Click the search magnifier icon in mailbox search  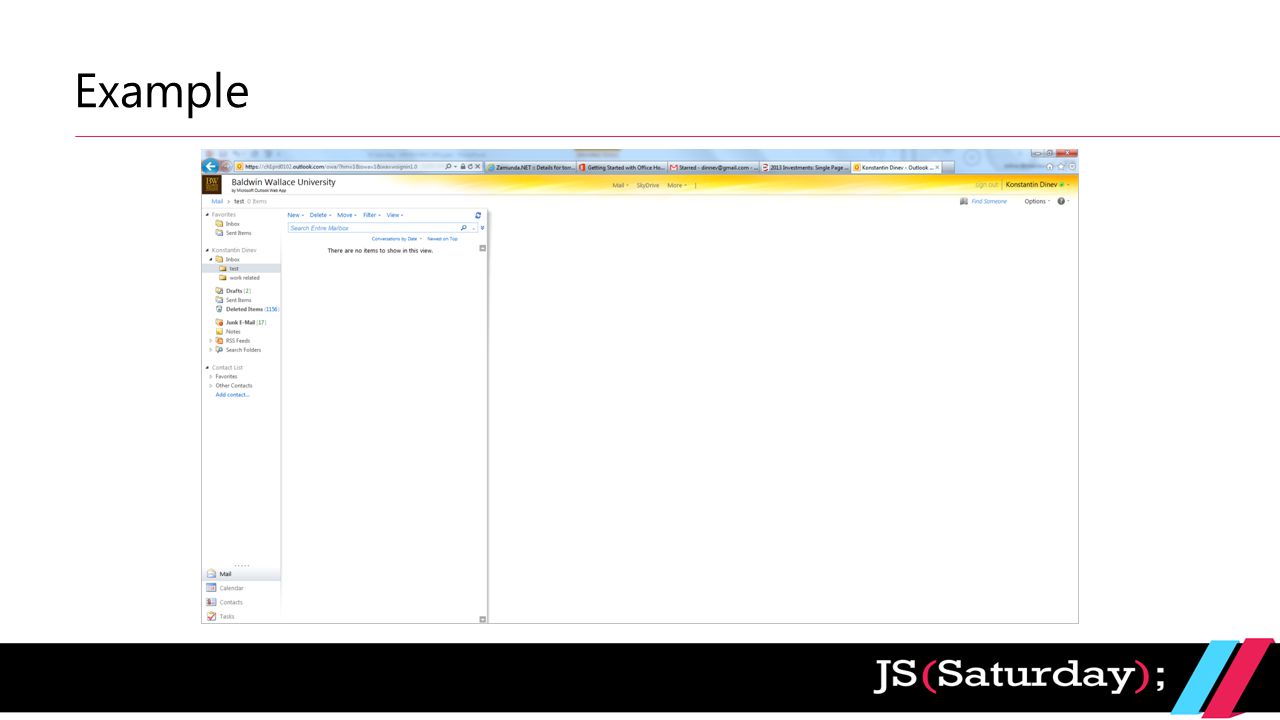(x=463, y=228)
